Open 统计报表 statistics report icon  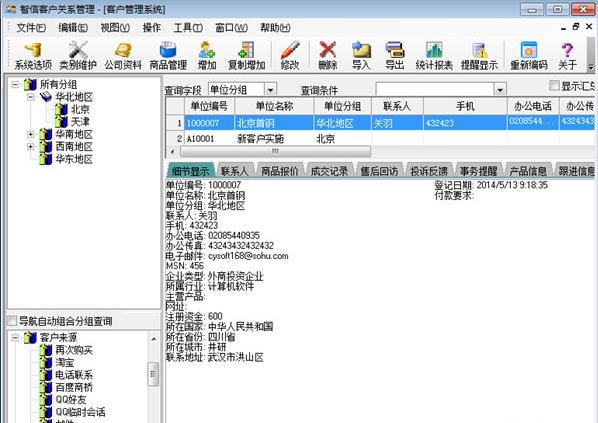click(434, 56)
